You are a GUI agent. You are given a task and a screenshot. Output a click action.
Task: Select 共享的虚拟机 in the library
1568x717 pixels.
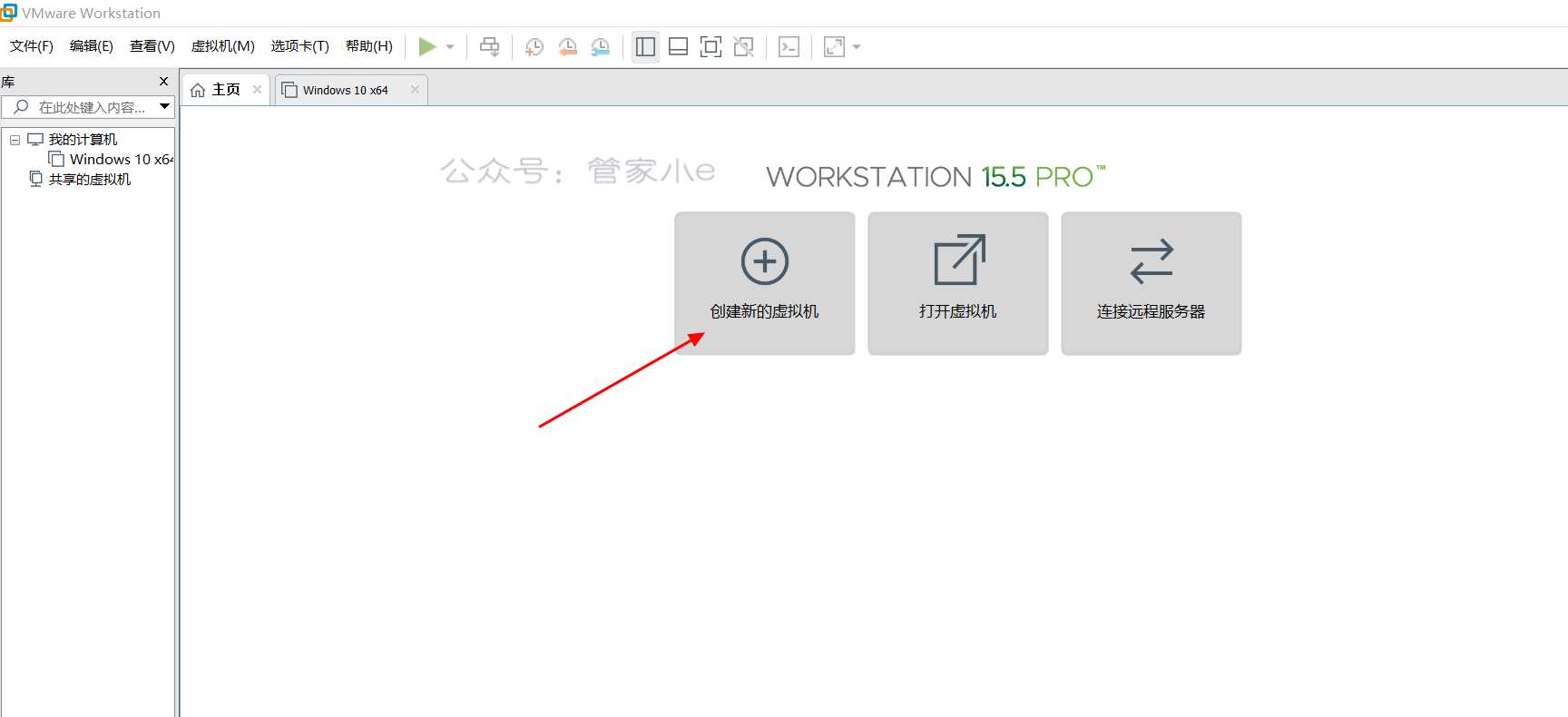click(x=89, y=179)
